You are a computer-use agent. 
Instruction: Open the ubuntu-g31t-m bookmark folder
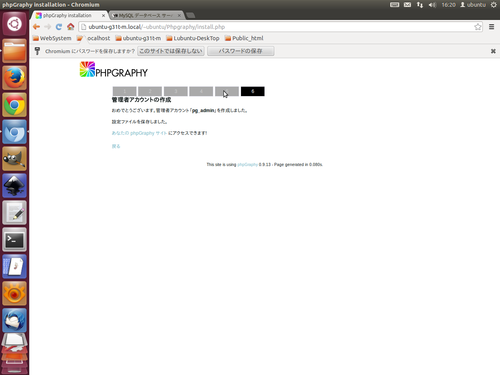tap(138, 38)
